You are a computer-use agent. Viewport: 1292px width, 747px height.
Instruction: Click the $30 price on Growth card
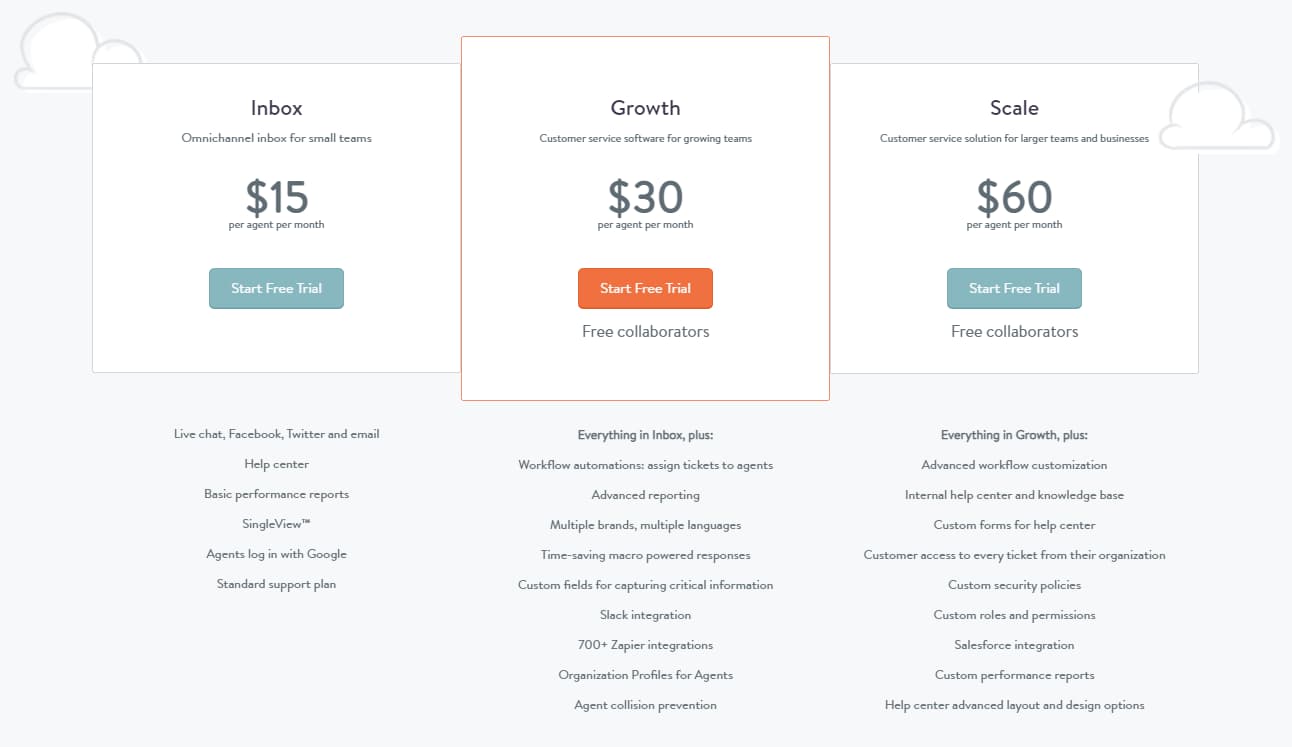[645, 197]
